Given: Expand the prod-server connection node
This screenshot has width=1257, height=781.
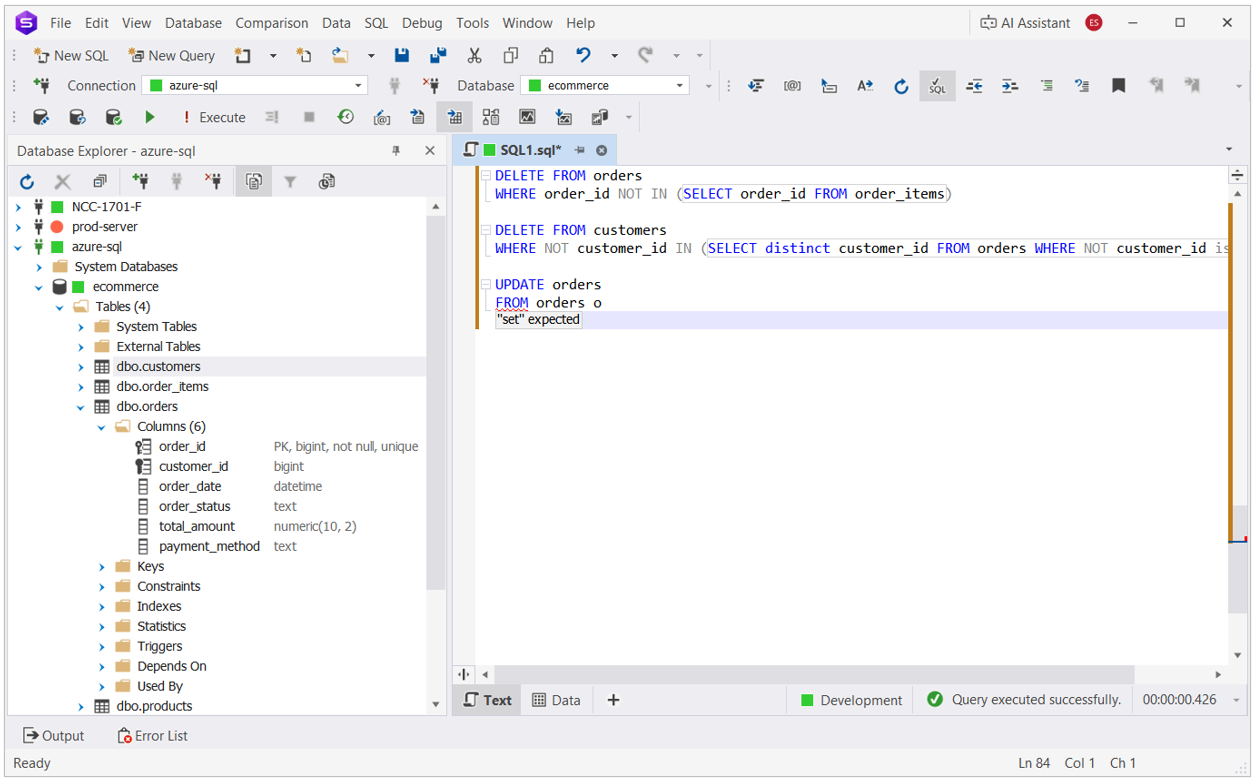Looking at the screenshot, I should click(18, 227).
